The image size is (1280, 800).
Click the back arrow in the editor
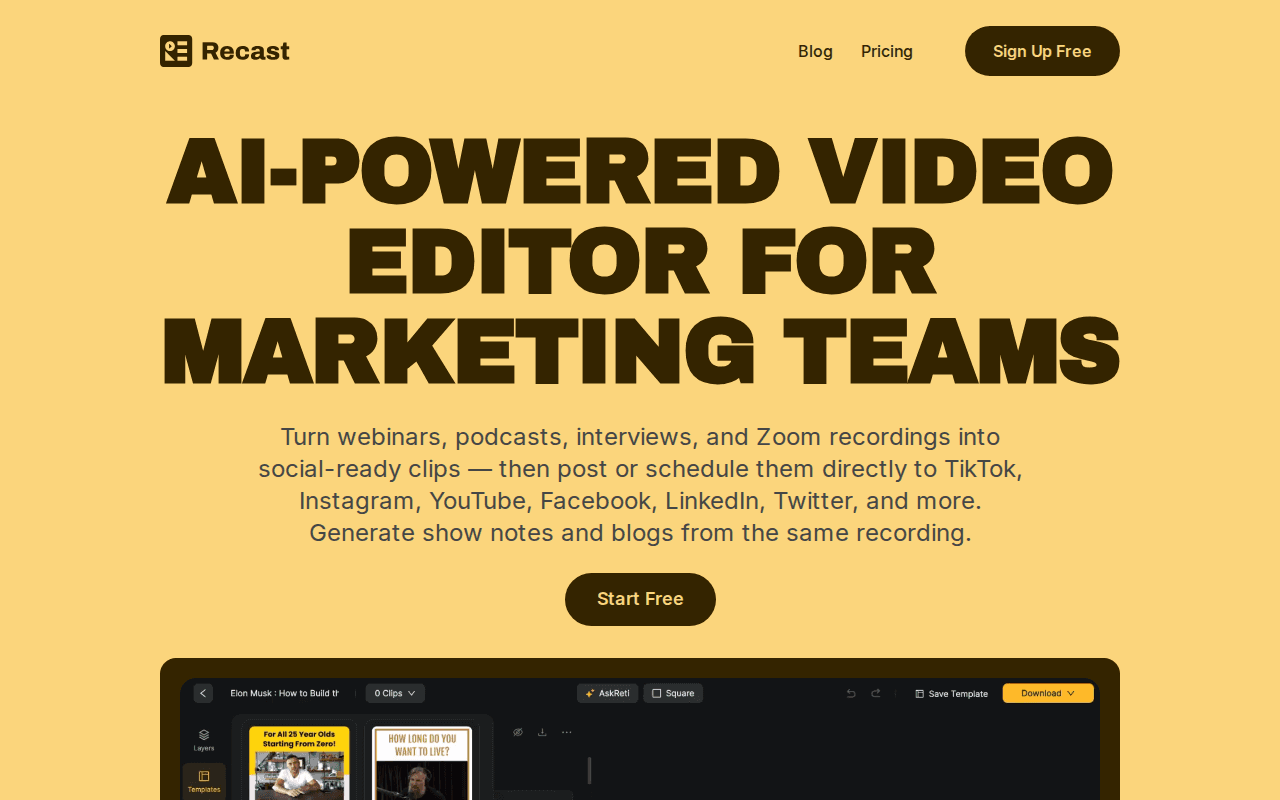coord(203,693)
